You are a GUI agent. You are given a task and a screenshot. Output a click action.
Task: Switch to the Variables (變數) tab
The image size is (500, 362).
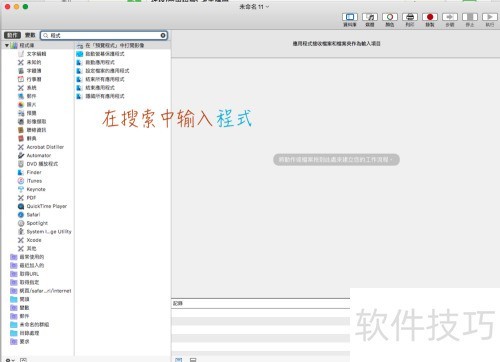[x=30, y=35]
